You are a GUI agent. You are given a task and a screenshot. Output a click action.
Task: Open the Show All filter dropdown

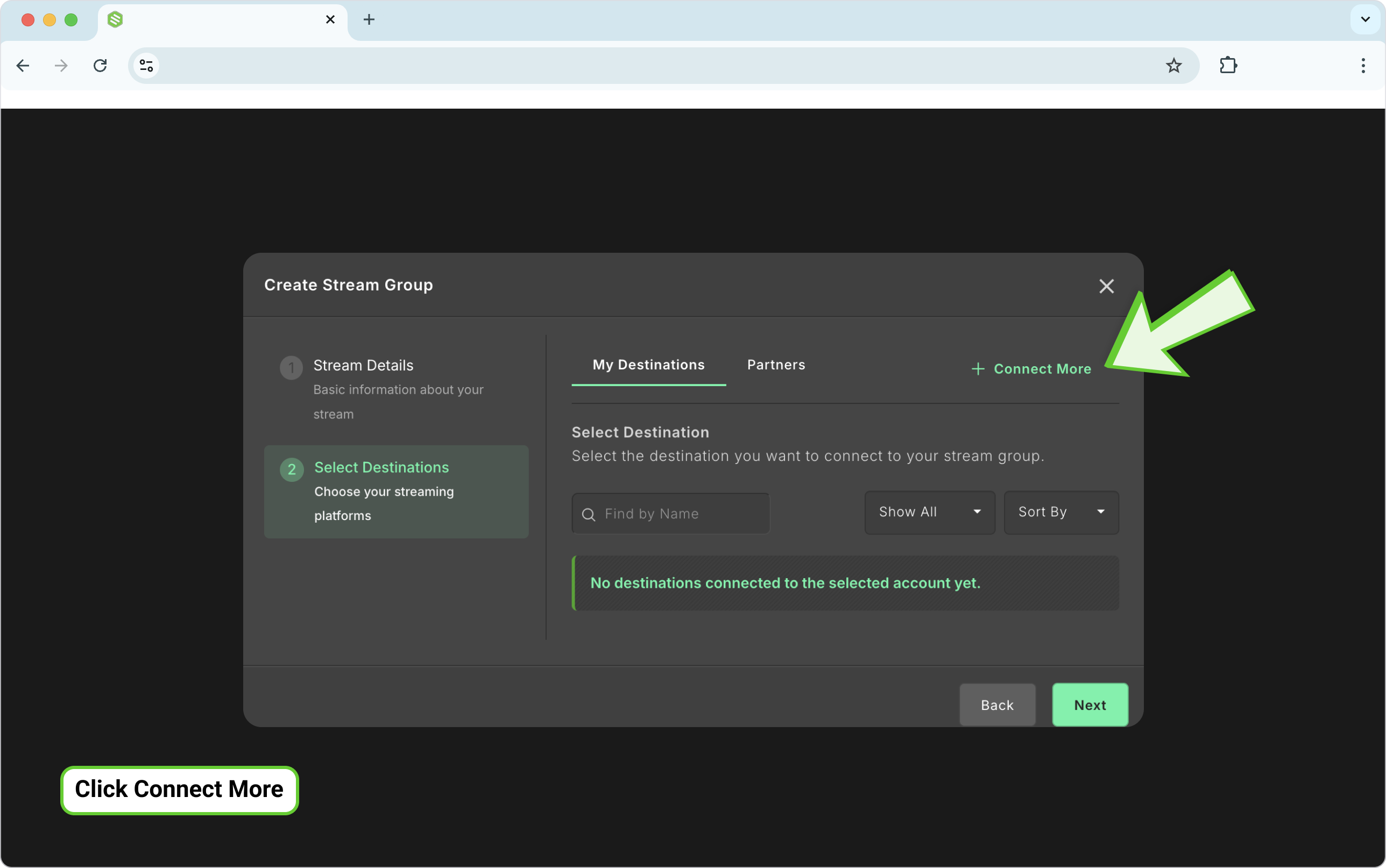[x=930, y=512]
